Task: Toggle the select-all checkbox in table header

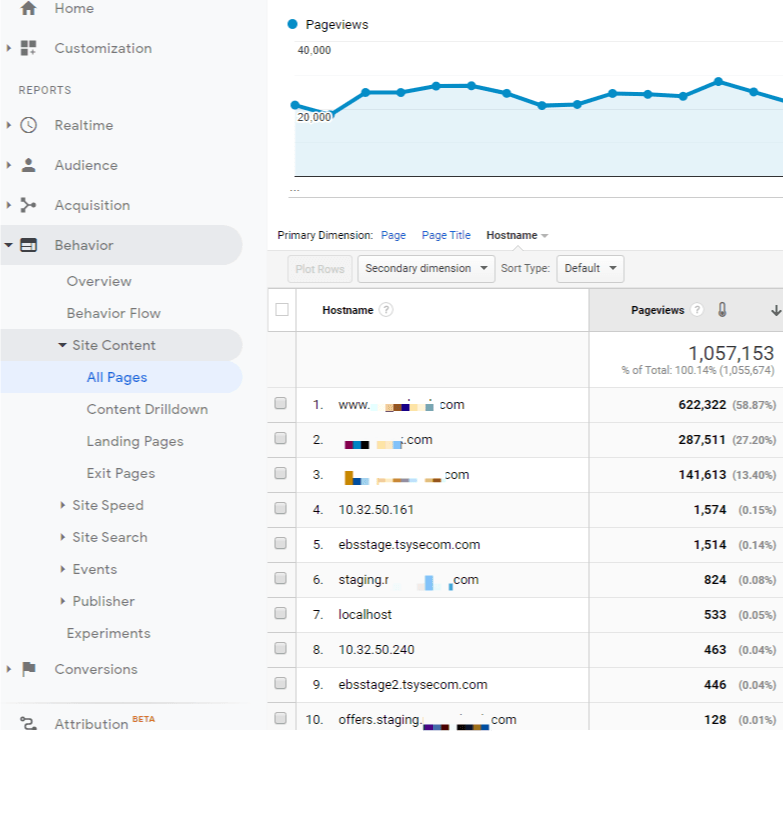Action: 282,310
